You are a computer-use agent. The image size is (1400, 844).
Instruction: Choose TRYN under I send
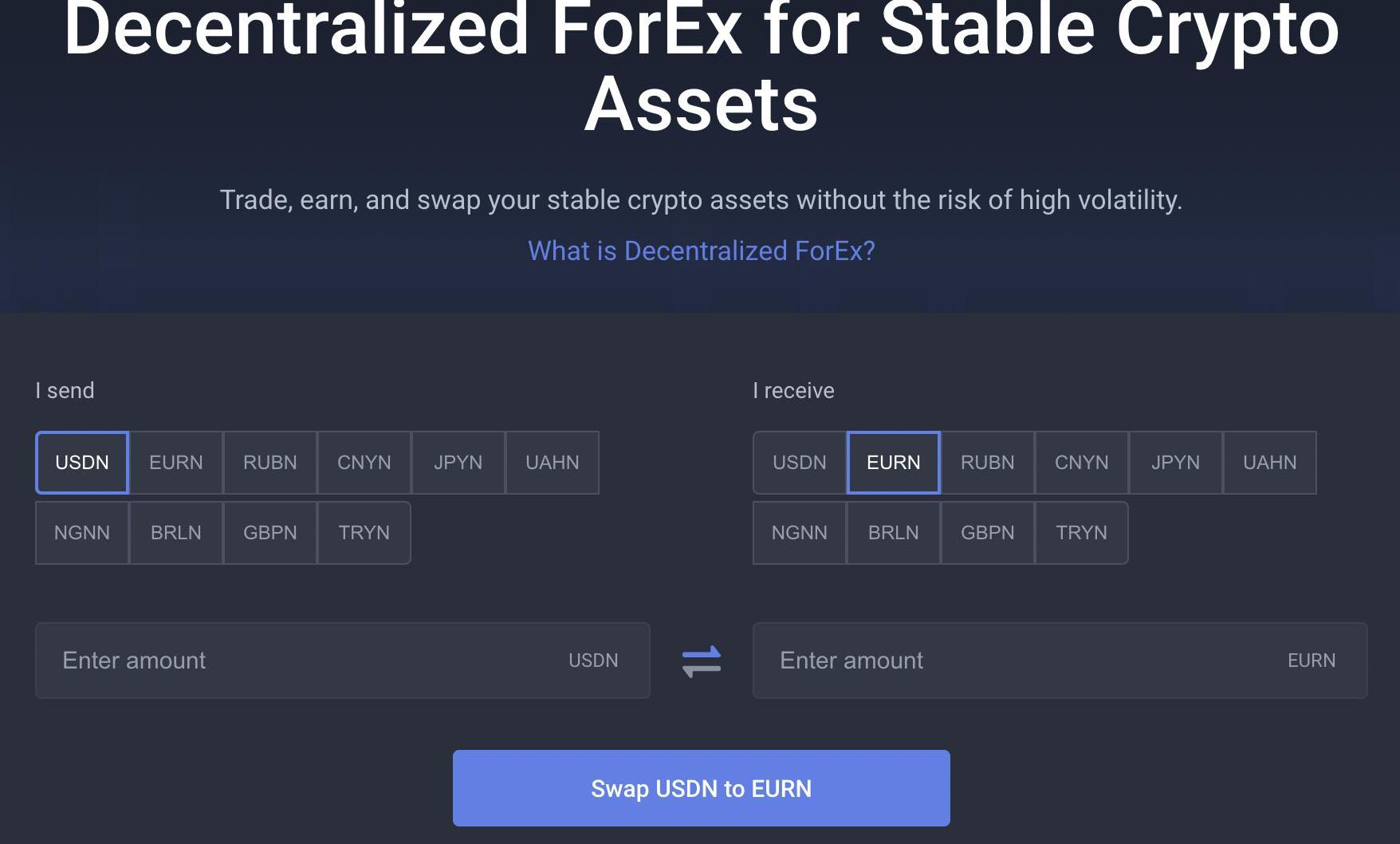(364, 533)
